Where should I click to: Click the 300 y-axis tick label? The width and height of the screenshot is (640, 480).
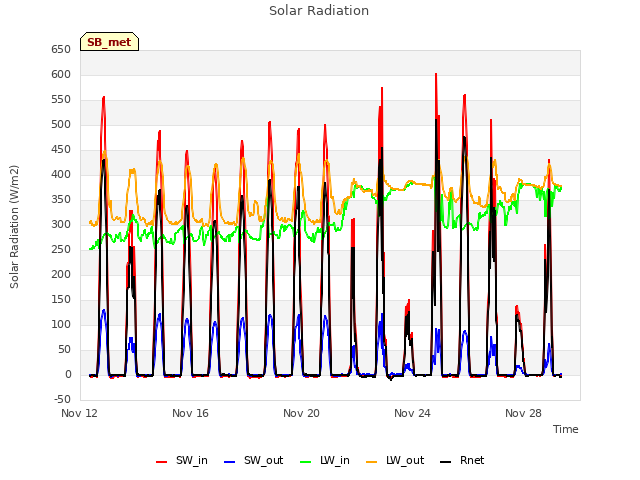click(x=61, y=224)
